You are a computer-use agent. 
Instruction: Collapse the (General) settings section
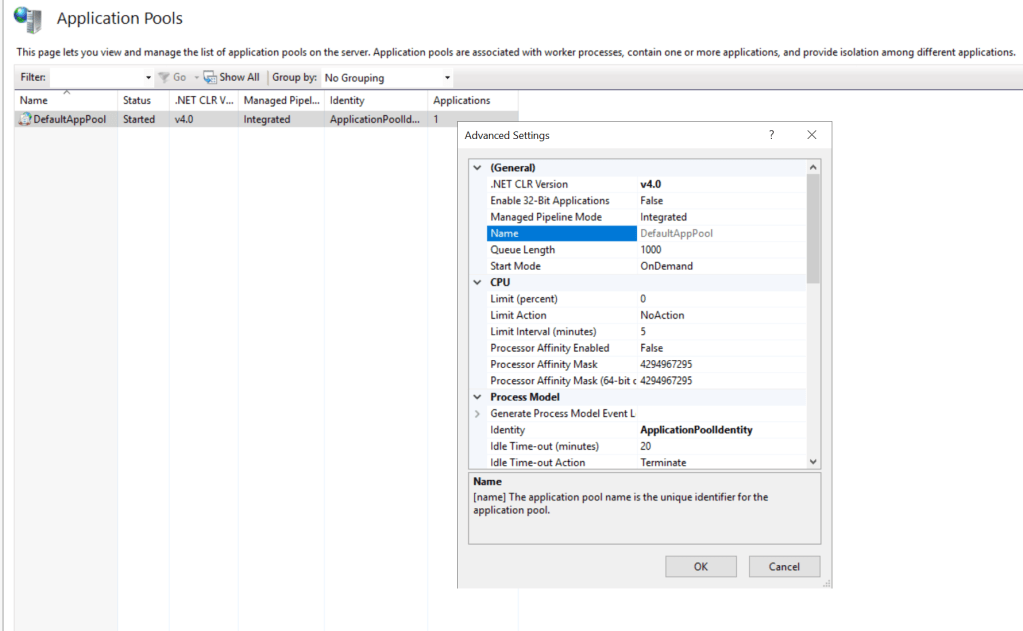477,168
